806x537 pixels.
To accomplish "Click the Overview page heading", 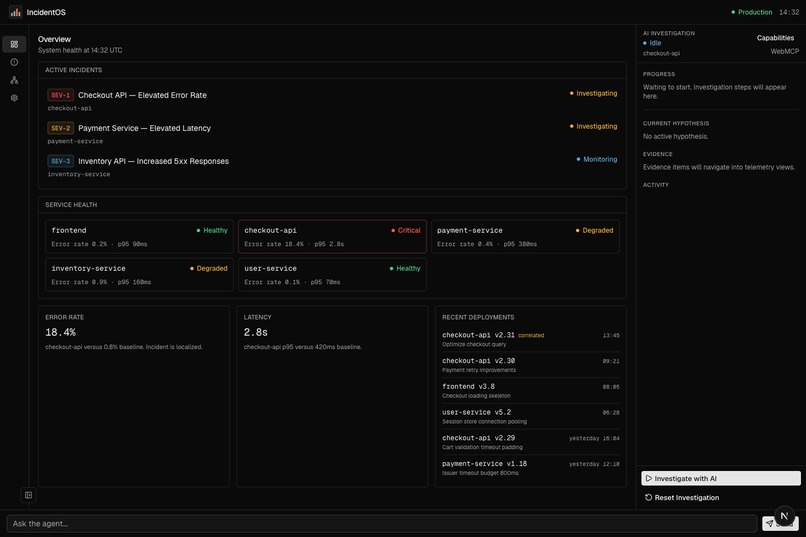I will pyautogui.click(x=54, y=39).
